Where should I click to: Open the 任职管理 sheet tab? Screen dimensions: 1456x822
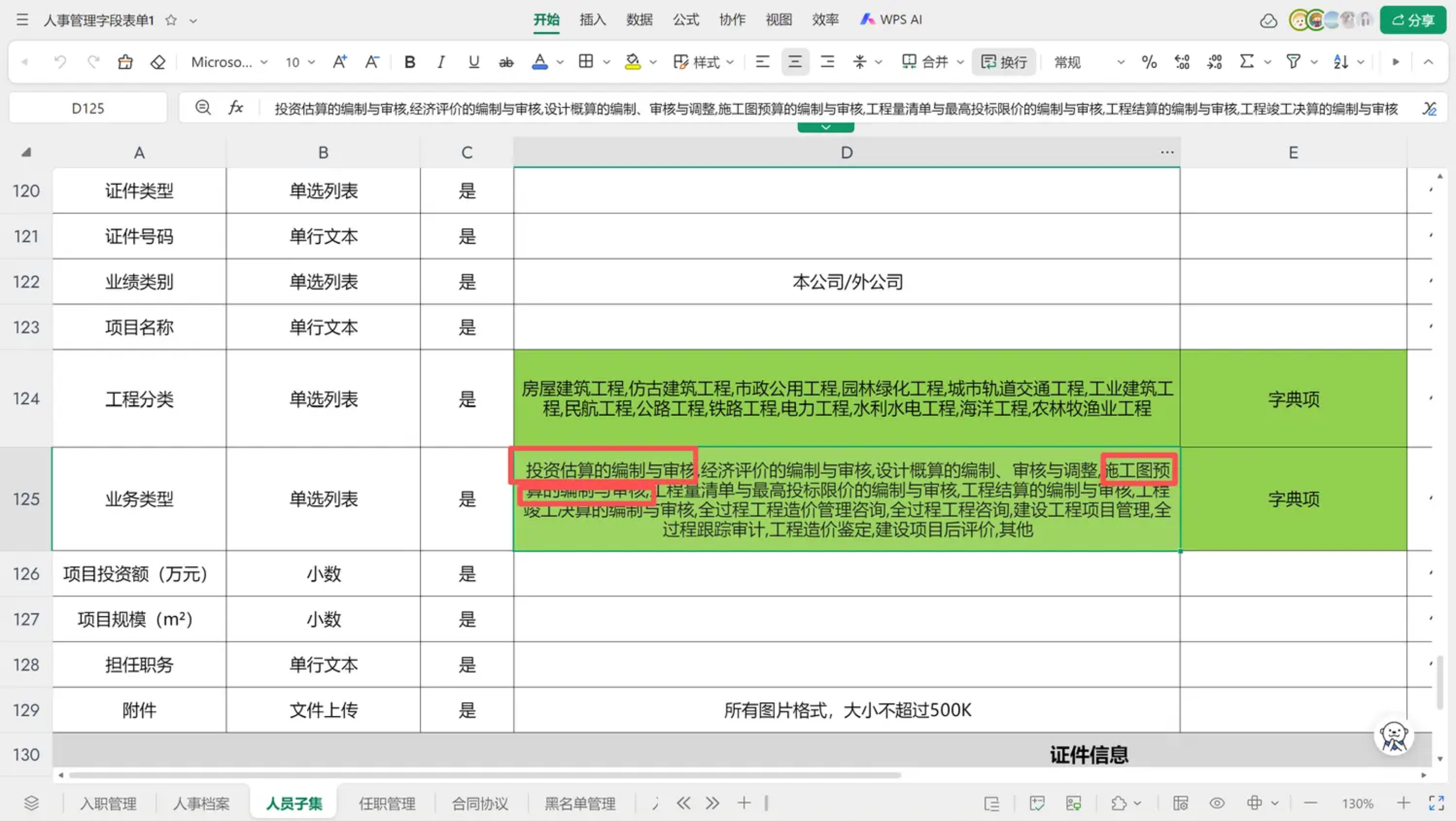click(387, 803)
